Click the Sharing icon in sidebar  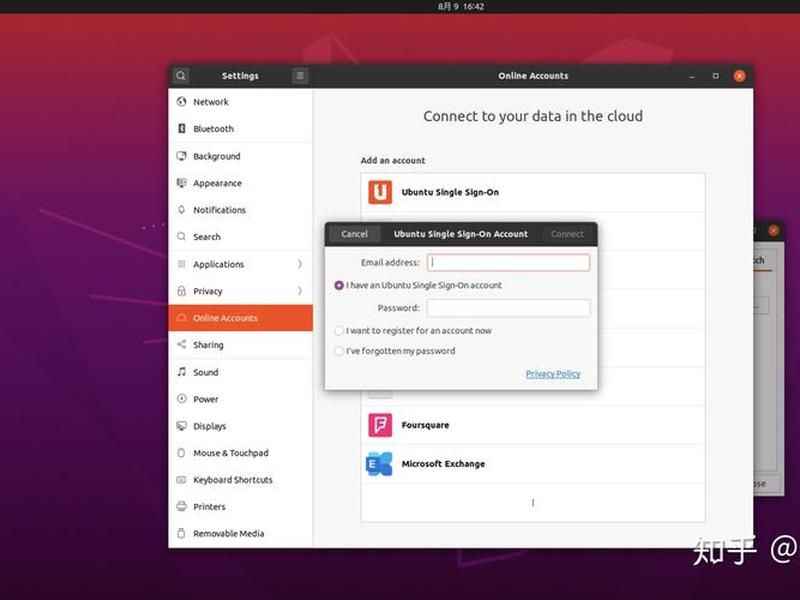pyautogui.click(x=181, y=344)
